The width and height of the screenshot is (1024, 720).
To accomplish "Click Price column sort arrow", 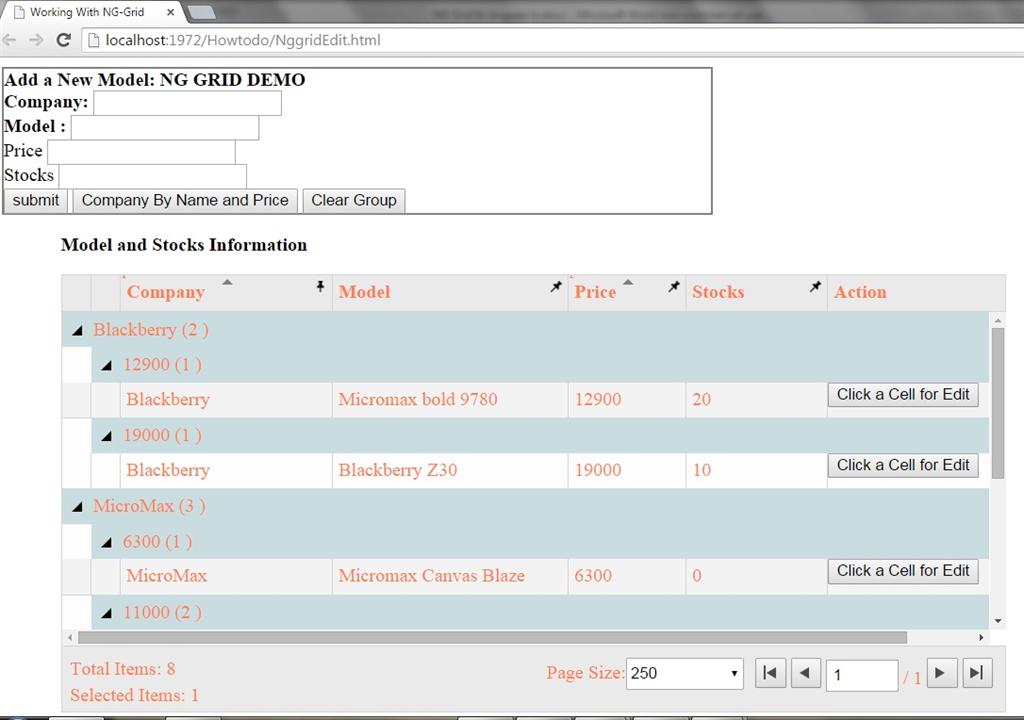I will point(628,282).
